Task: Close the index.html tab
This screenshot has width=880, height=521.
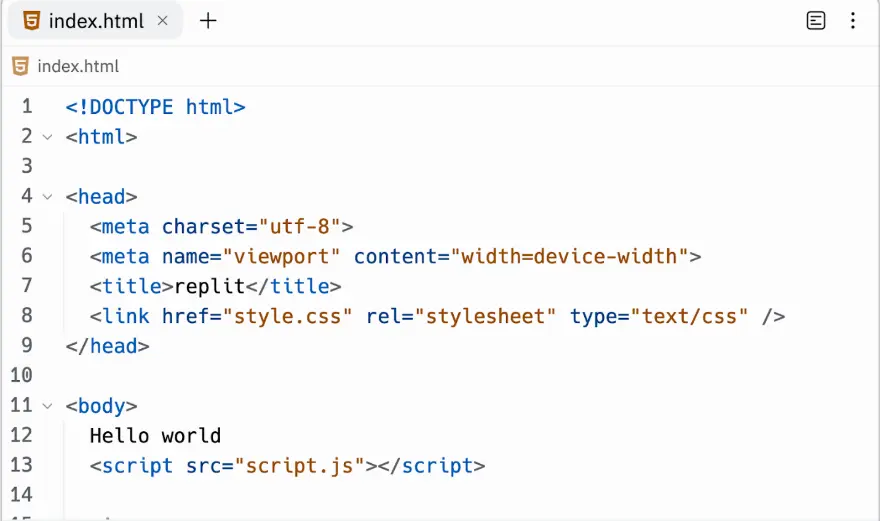Action: 163,21
